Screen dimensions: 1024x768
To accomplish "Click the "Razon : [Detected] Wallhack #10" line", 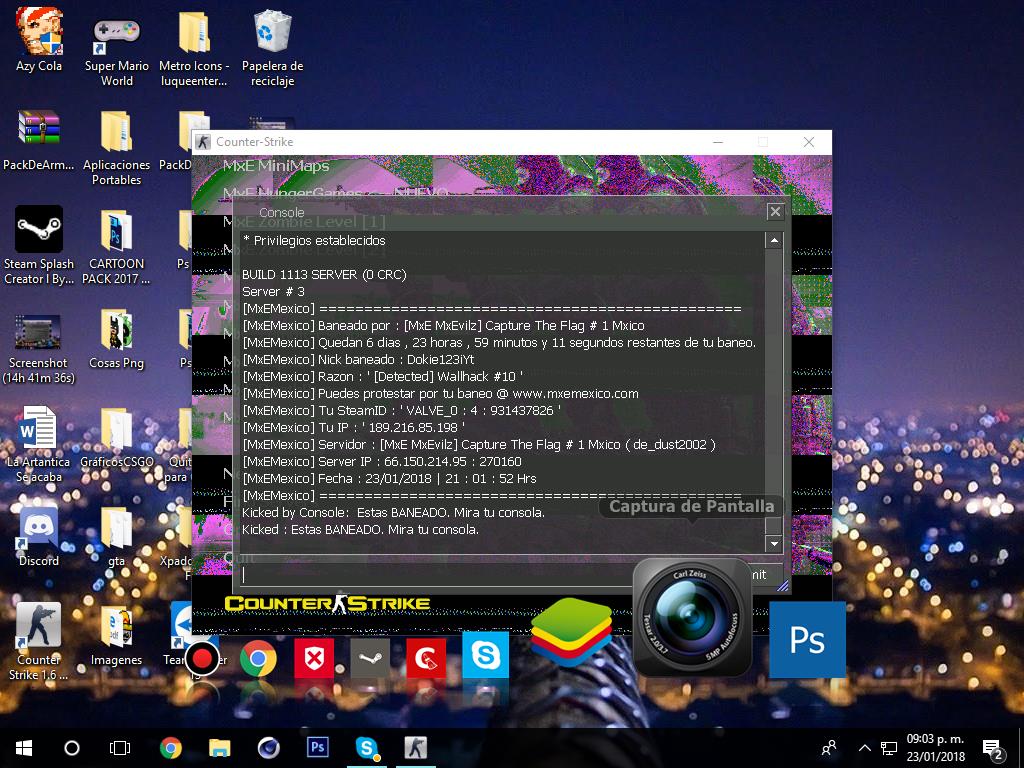I will pyautogui.click(x=383, y=376).
